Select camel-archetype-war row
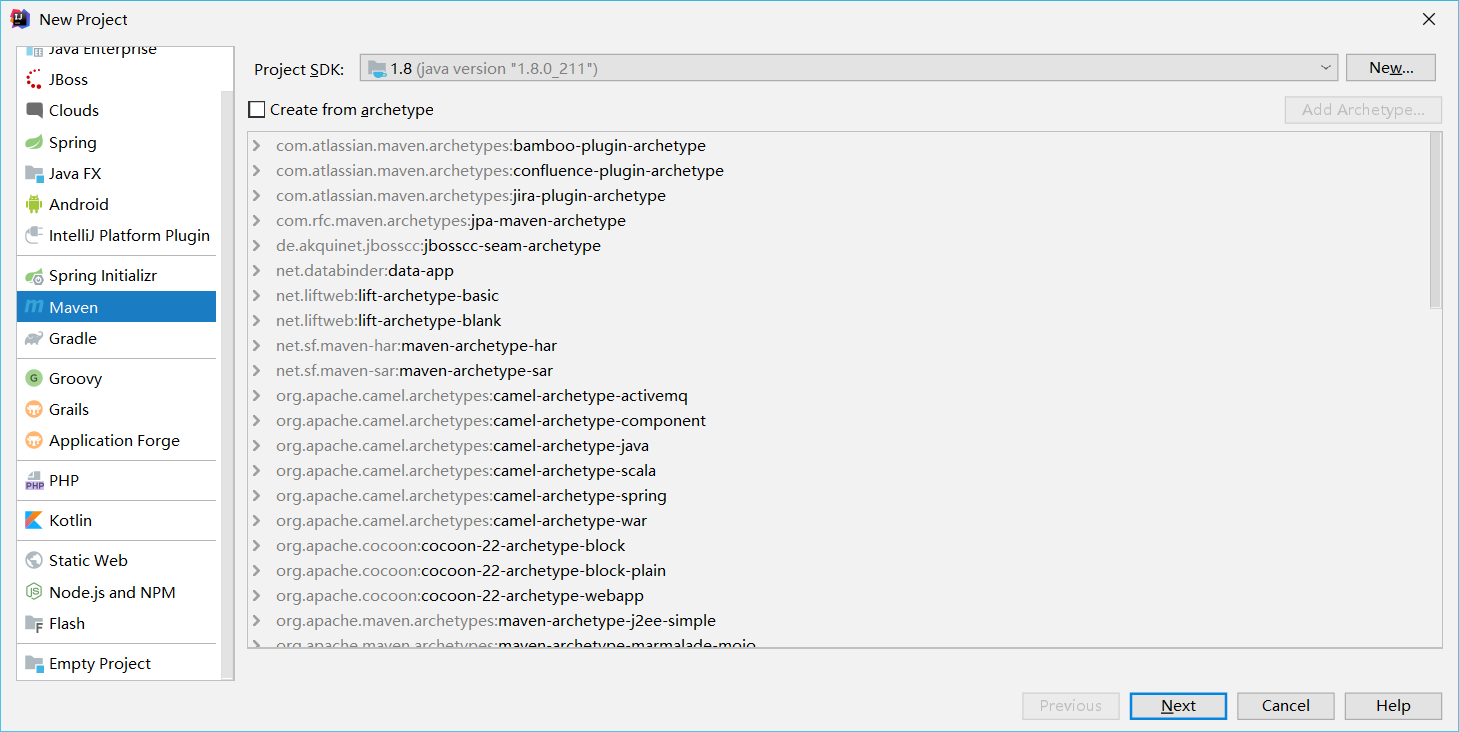1459x732 pixels. pos(838,521)
